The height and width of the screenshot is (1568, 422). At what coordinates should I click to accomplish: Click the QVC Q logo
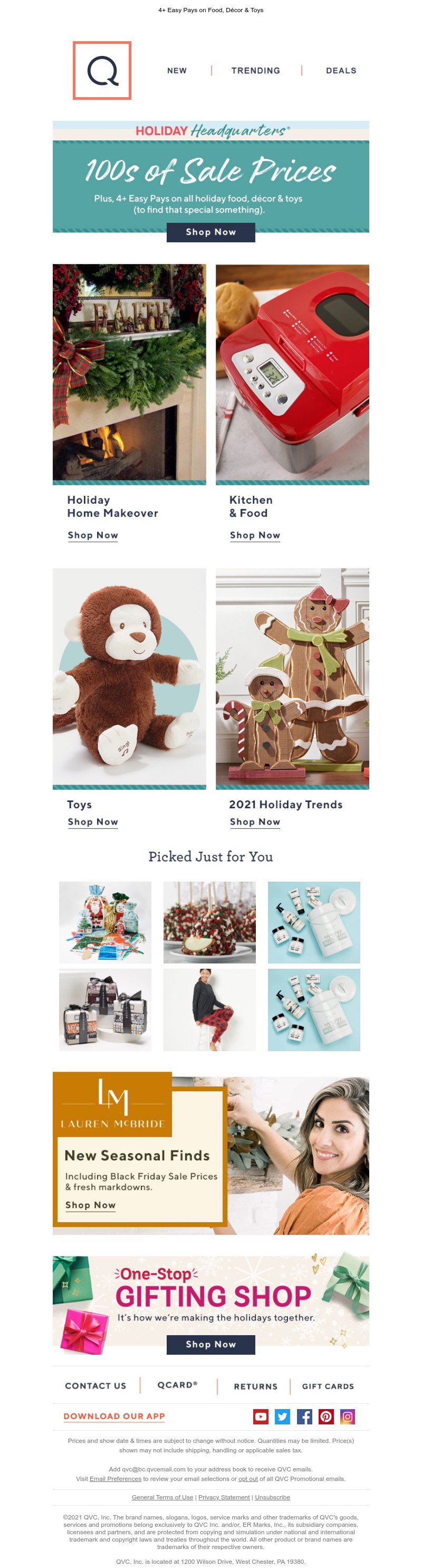102,71
